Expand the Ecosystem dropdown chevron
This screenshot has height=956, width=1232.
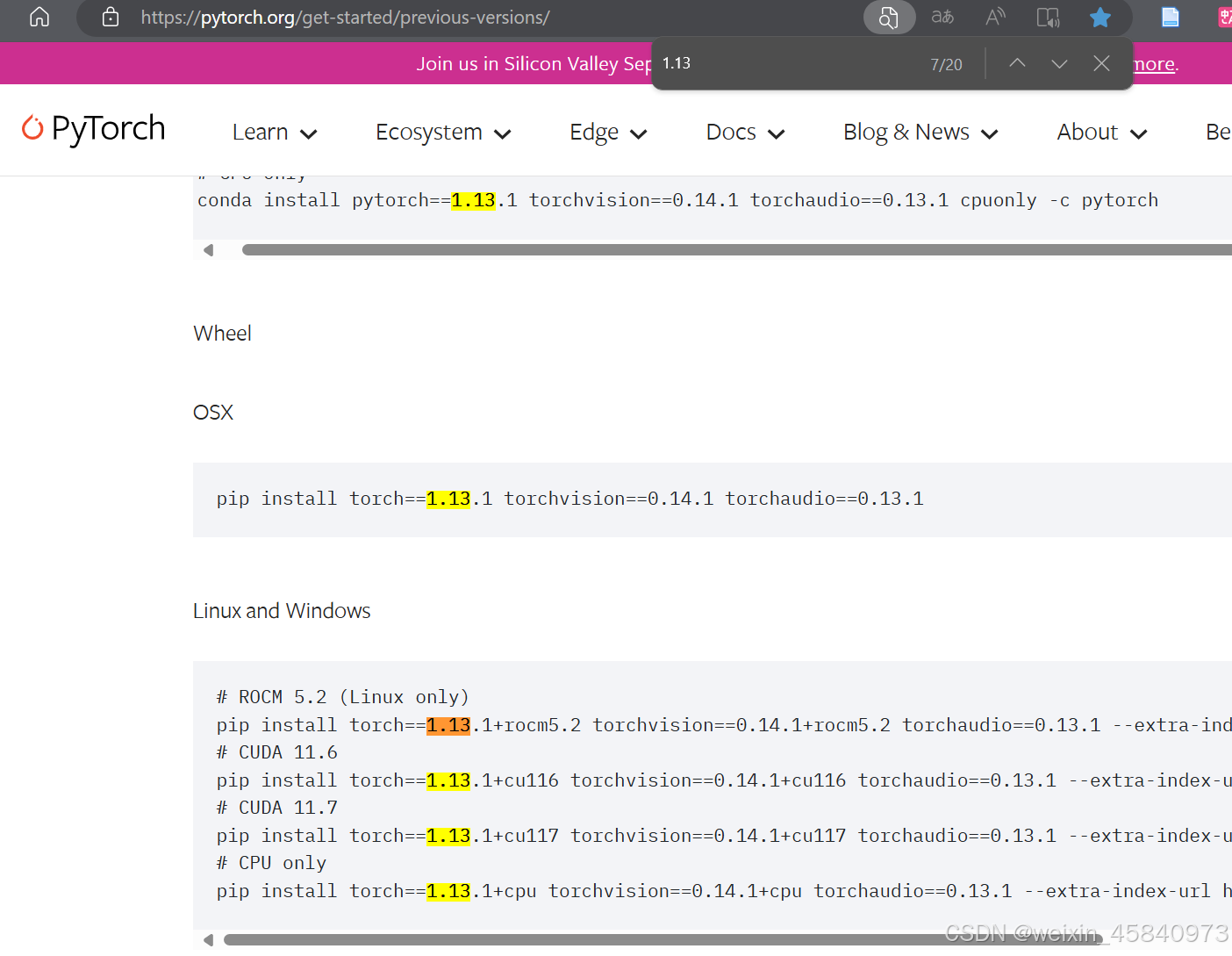tap(503, 134)
